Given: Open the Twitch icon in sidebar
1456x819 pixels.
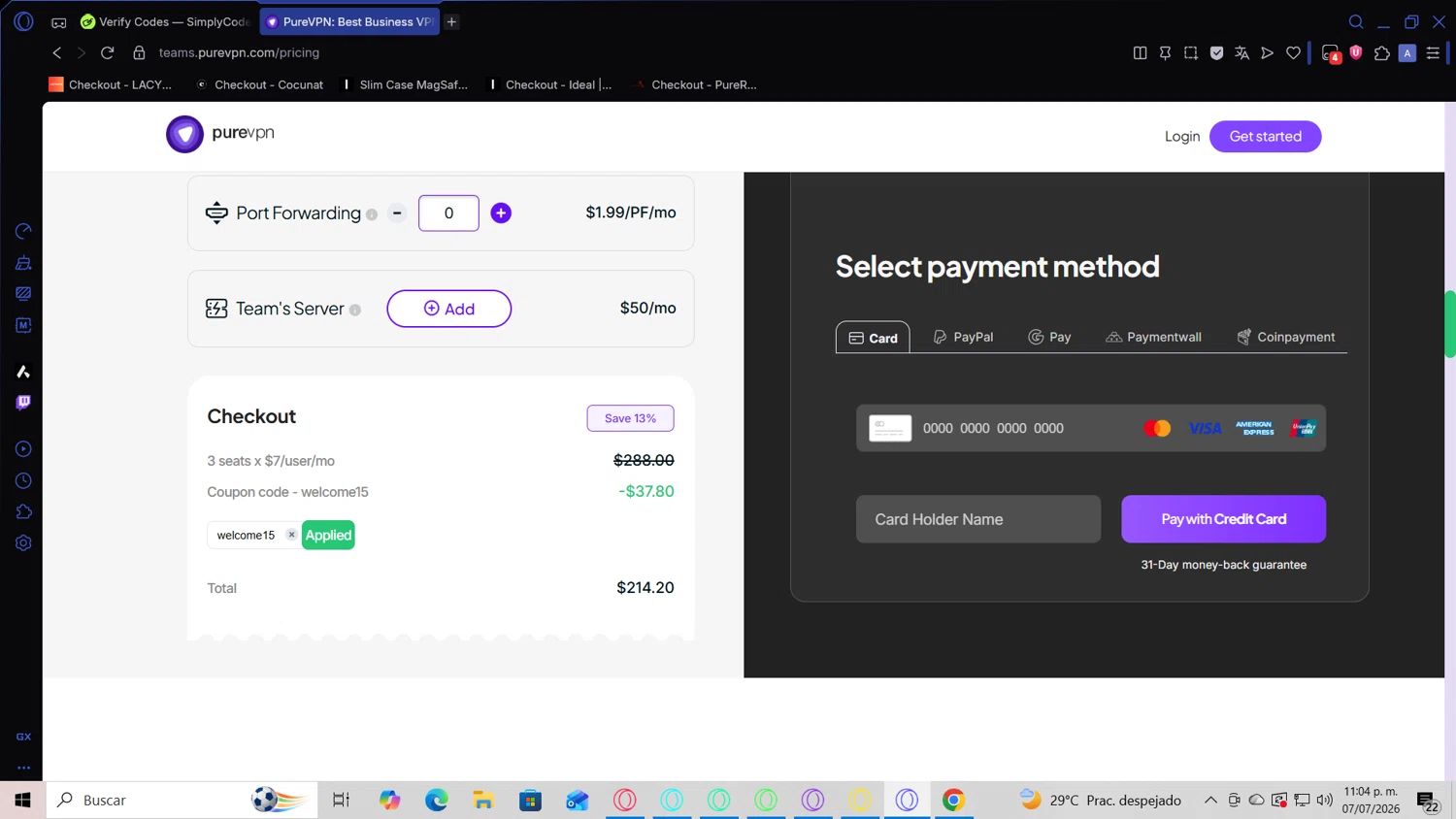Looking at the screenshot, I should [x=23, y=403].
